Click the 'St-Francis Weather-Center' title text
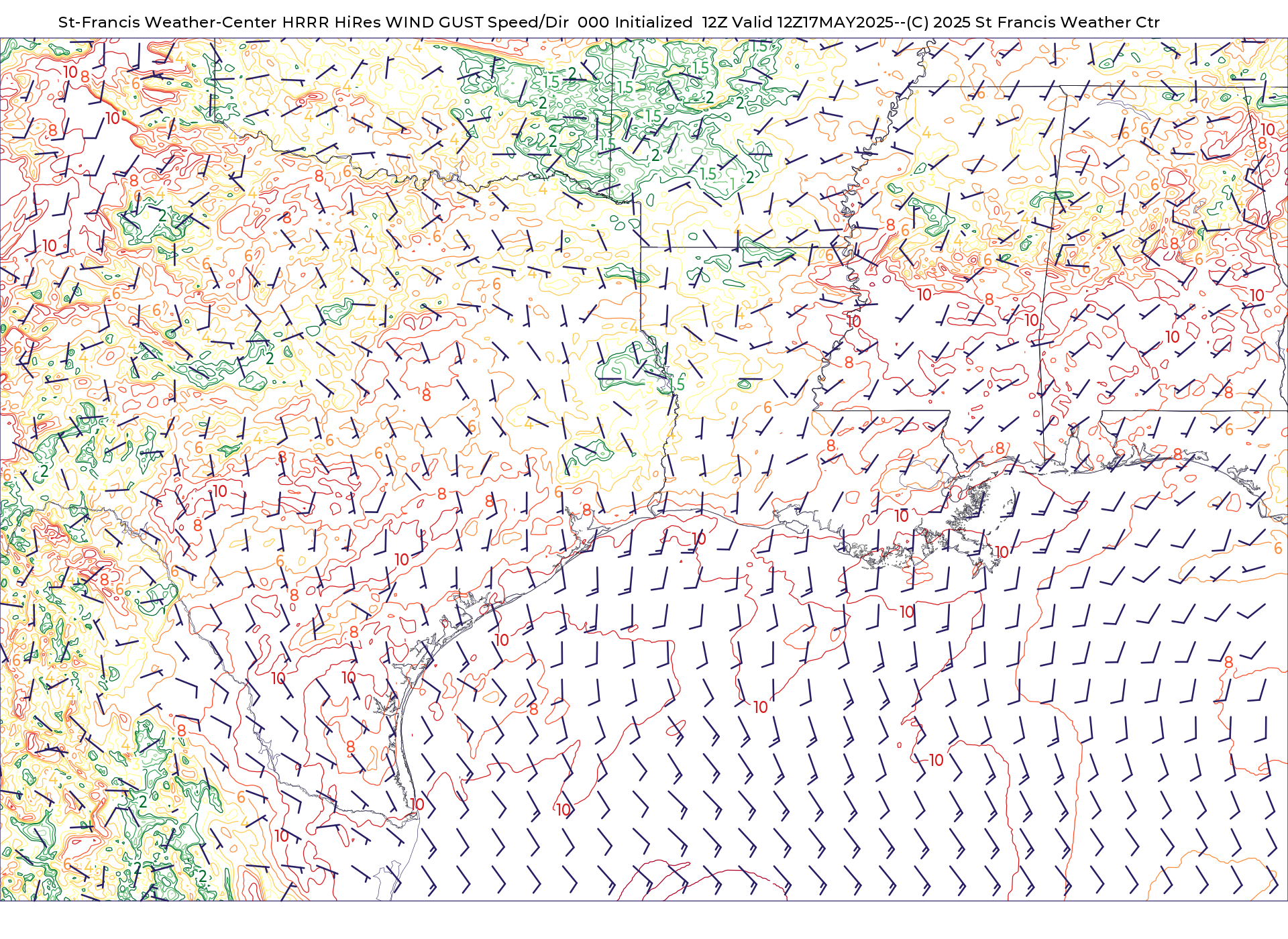Image resolution: width=1288 pixels, height=939 pixels. (167, 22)
